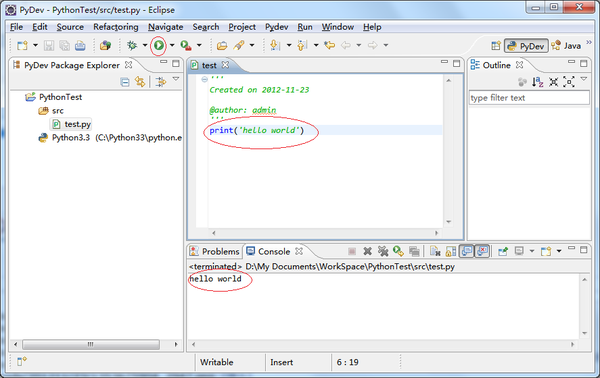This screenshot has width=600, height=378.
Task: Open the Pydev menu
Action: coord(276,27)
